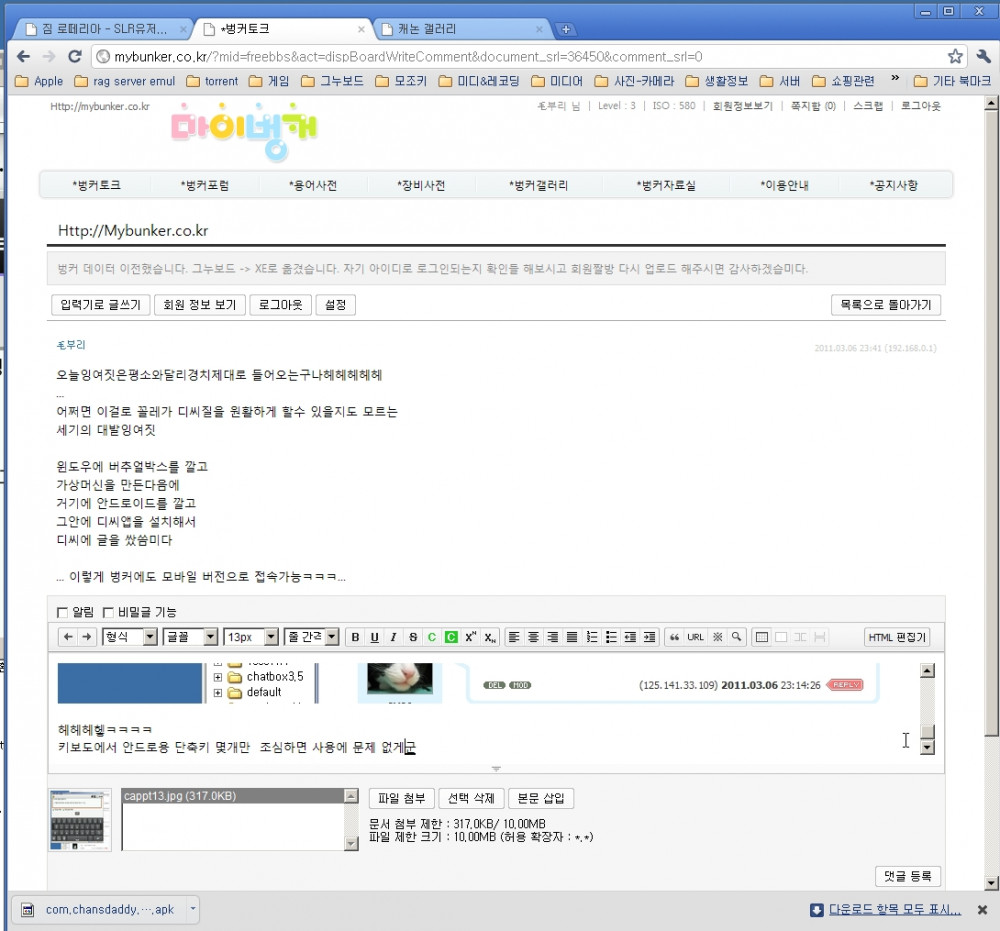
Task: Click the browser back arrow
Action: point(24,56)
